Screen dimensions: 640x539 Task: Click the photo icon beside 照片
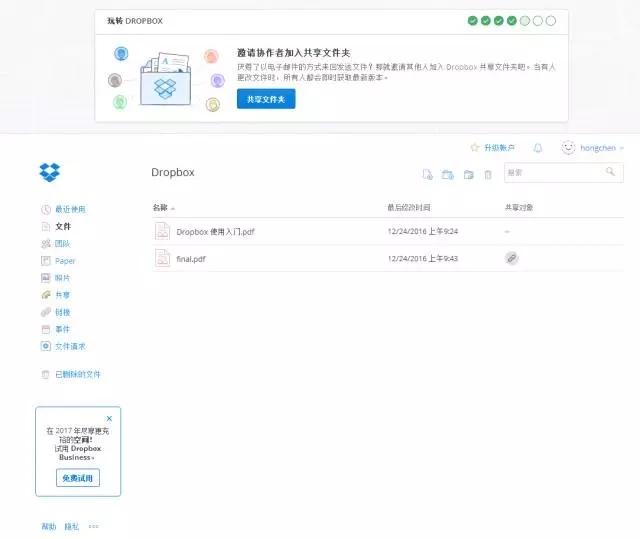[x=46, y=278]
